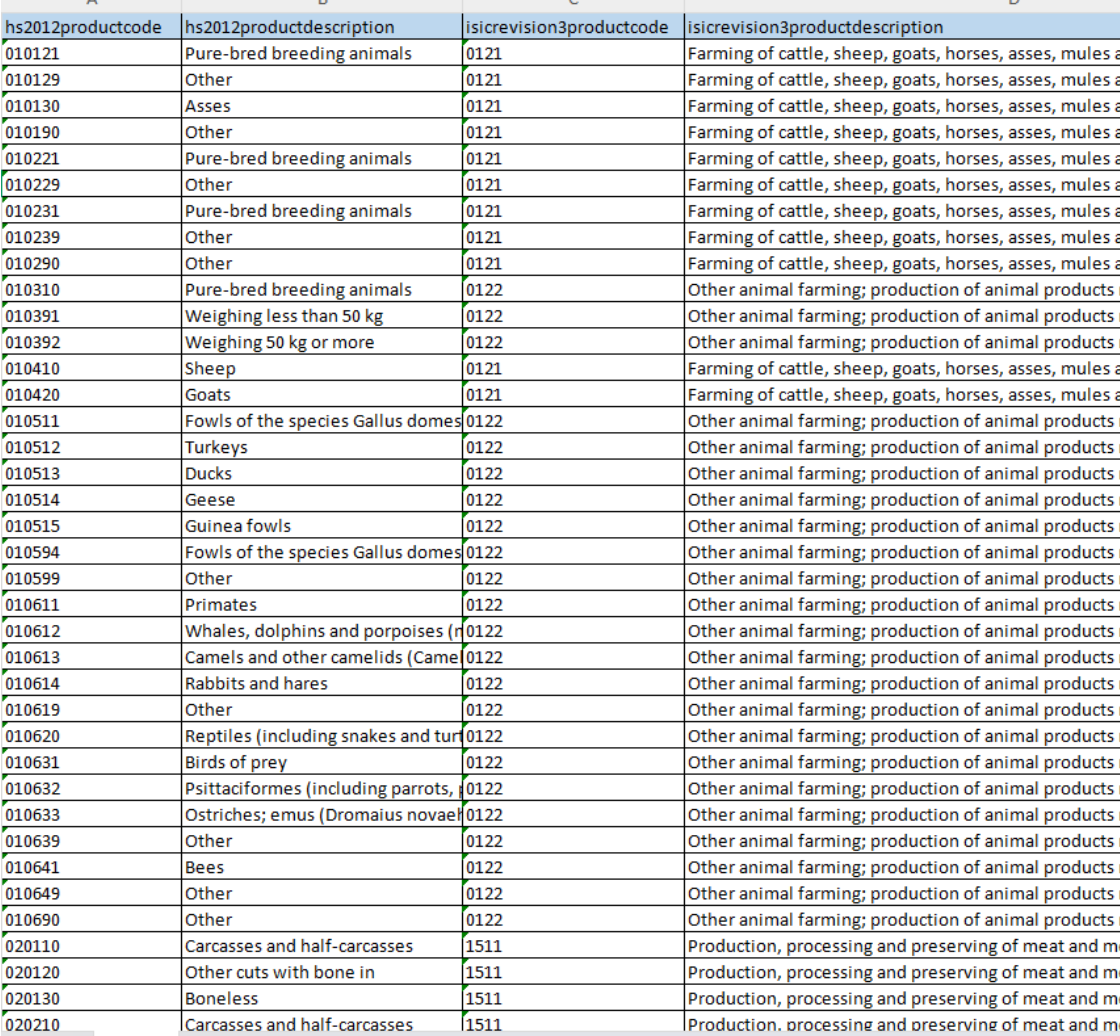Screen dimensions: 1120x1036
Task: Select the Goats description cell
Action: [322, 395]
